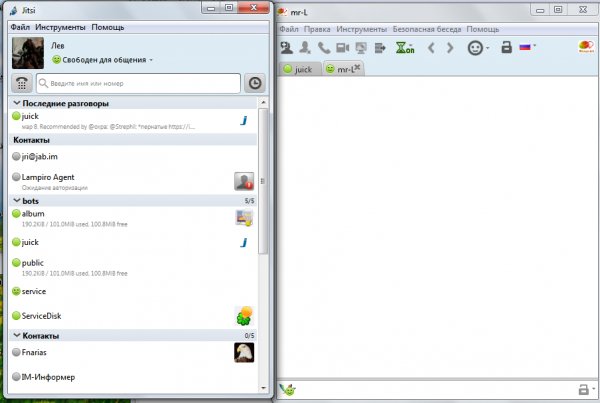Click Fnarias eagle avatar
600x403 pixels.
pos(244,352)
